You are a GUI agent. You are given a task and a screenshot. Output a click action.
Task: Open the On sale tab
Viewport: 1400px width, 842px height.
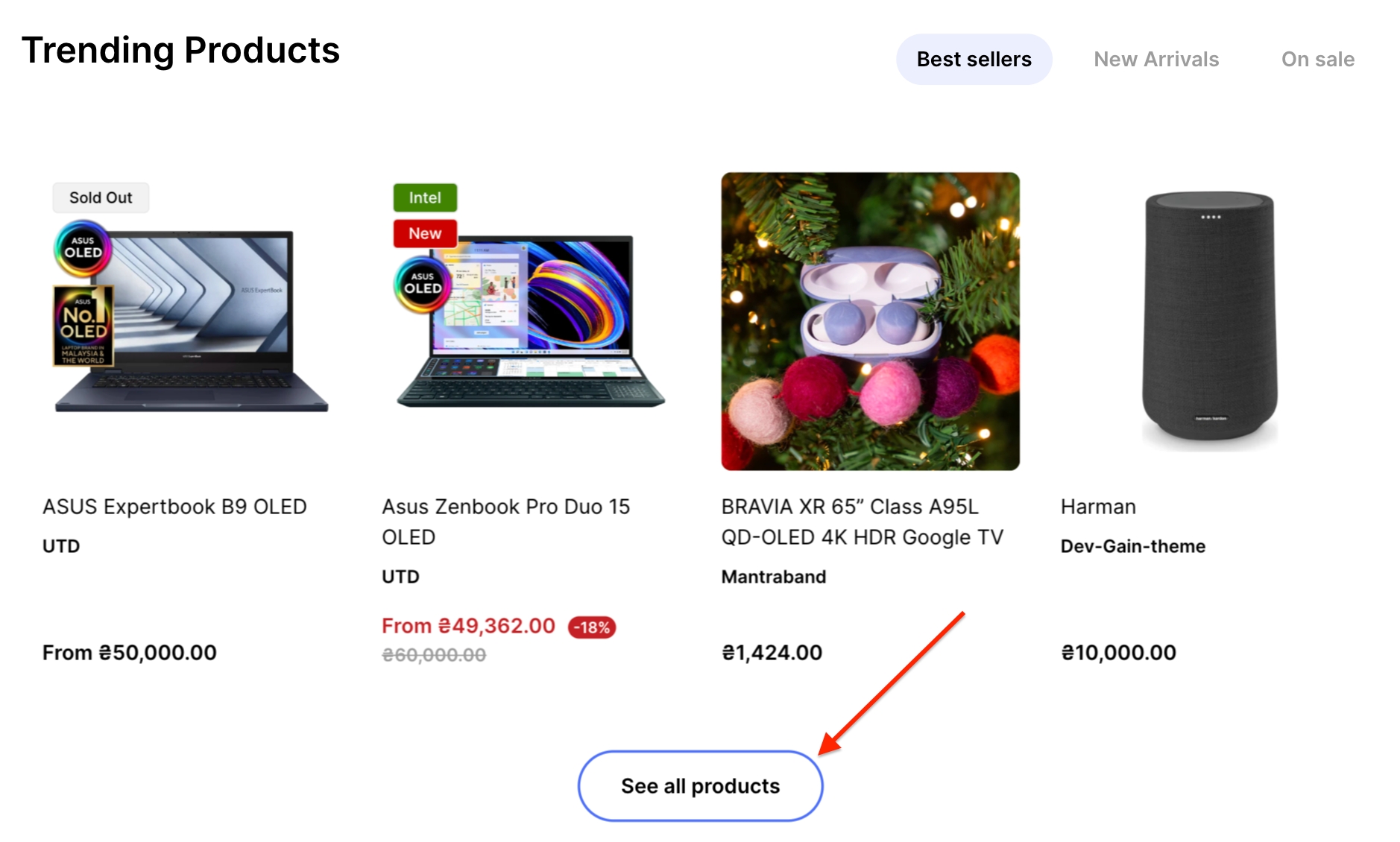pyautogui.click(x=1317, y=60)
